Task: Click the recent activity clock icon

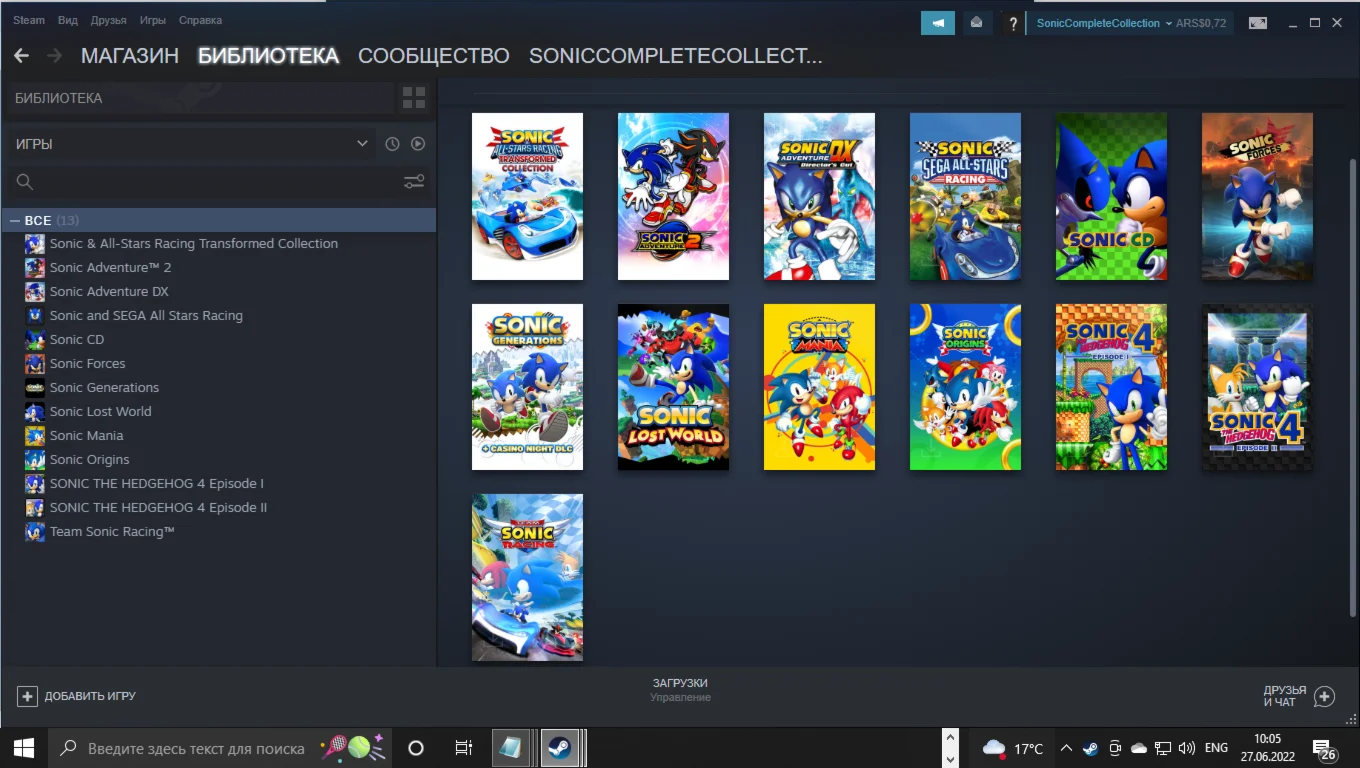Action: pyautogui.click(x=392, y=144)
